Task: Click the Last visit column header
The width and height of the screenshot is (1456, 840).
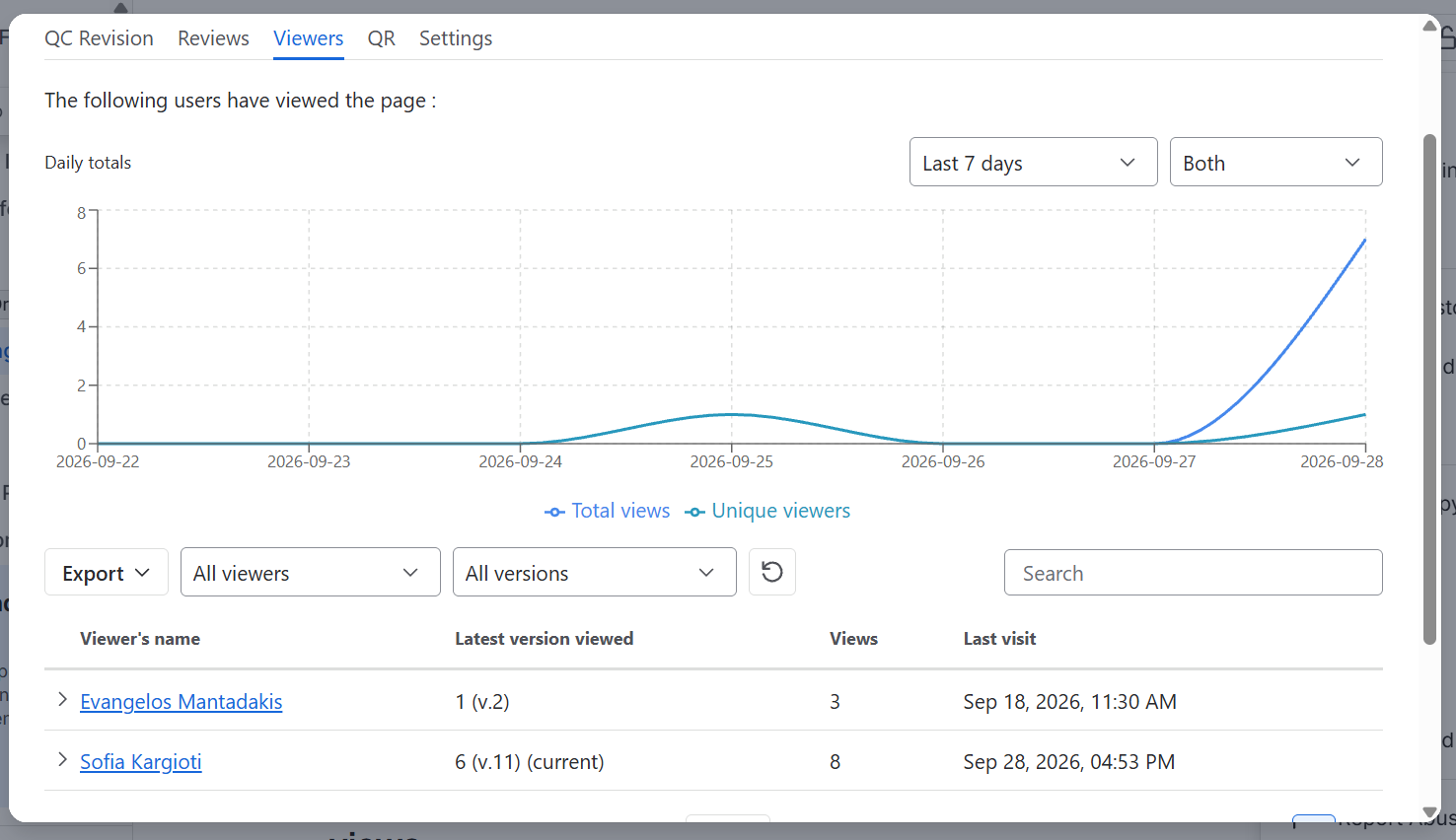Action: [999, 639]
